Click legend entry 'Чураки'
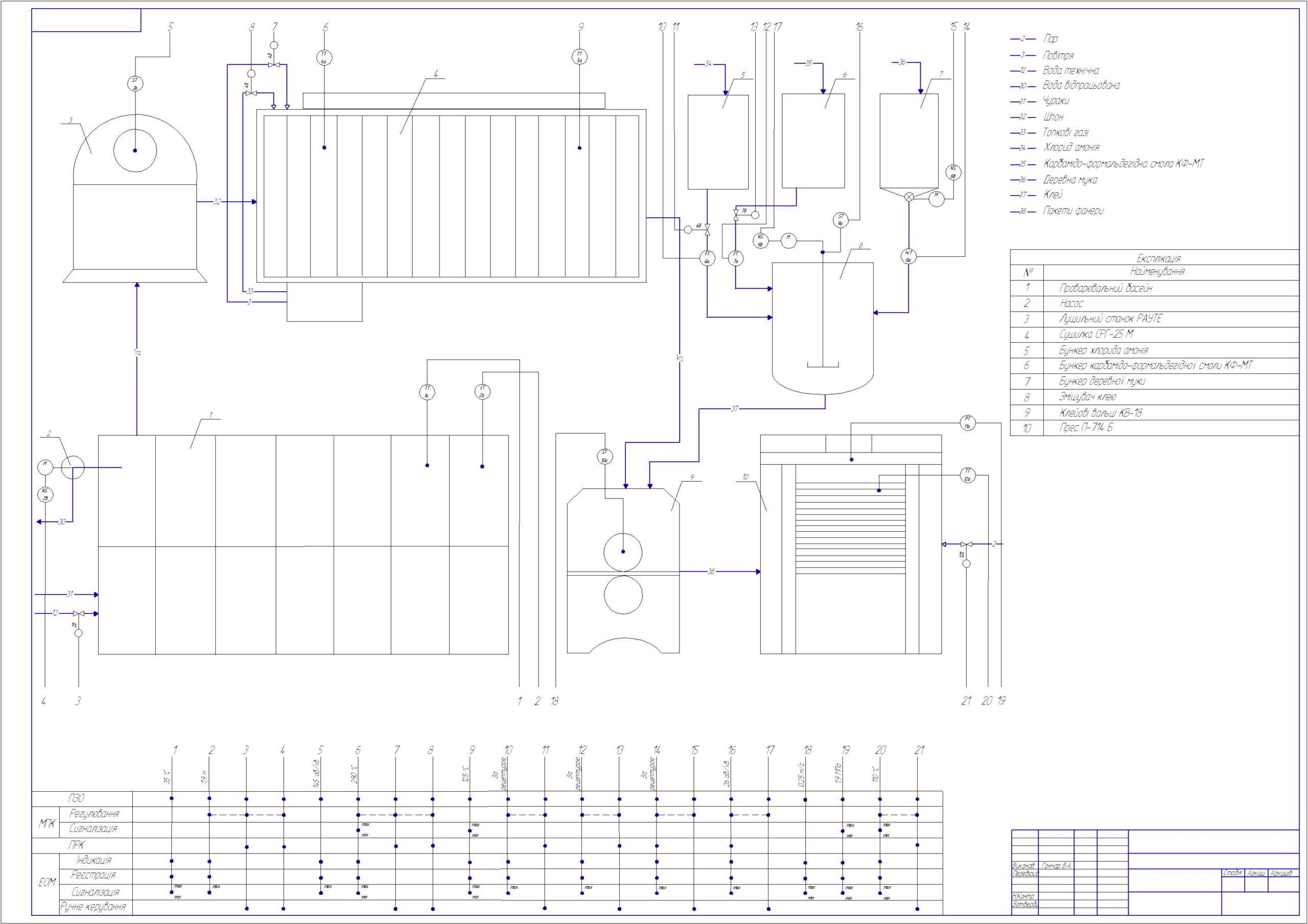This screenshot has width=1308, height=924. [x=1056, y=101]
